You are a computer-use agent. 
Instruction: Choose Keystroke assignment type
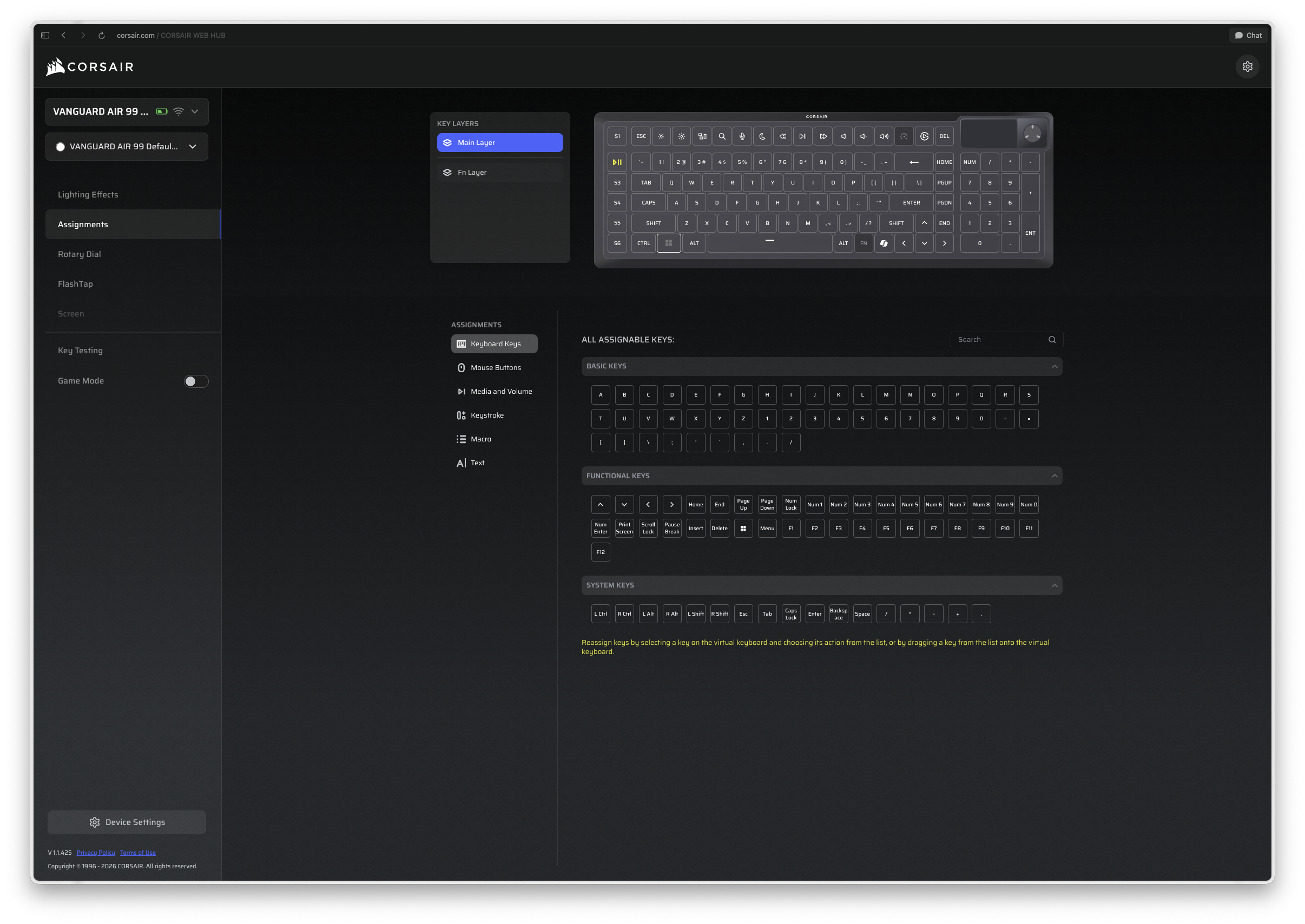[x=494, y=415]
